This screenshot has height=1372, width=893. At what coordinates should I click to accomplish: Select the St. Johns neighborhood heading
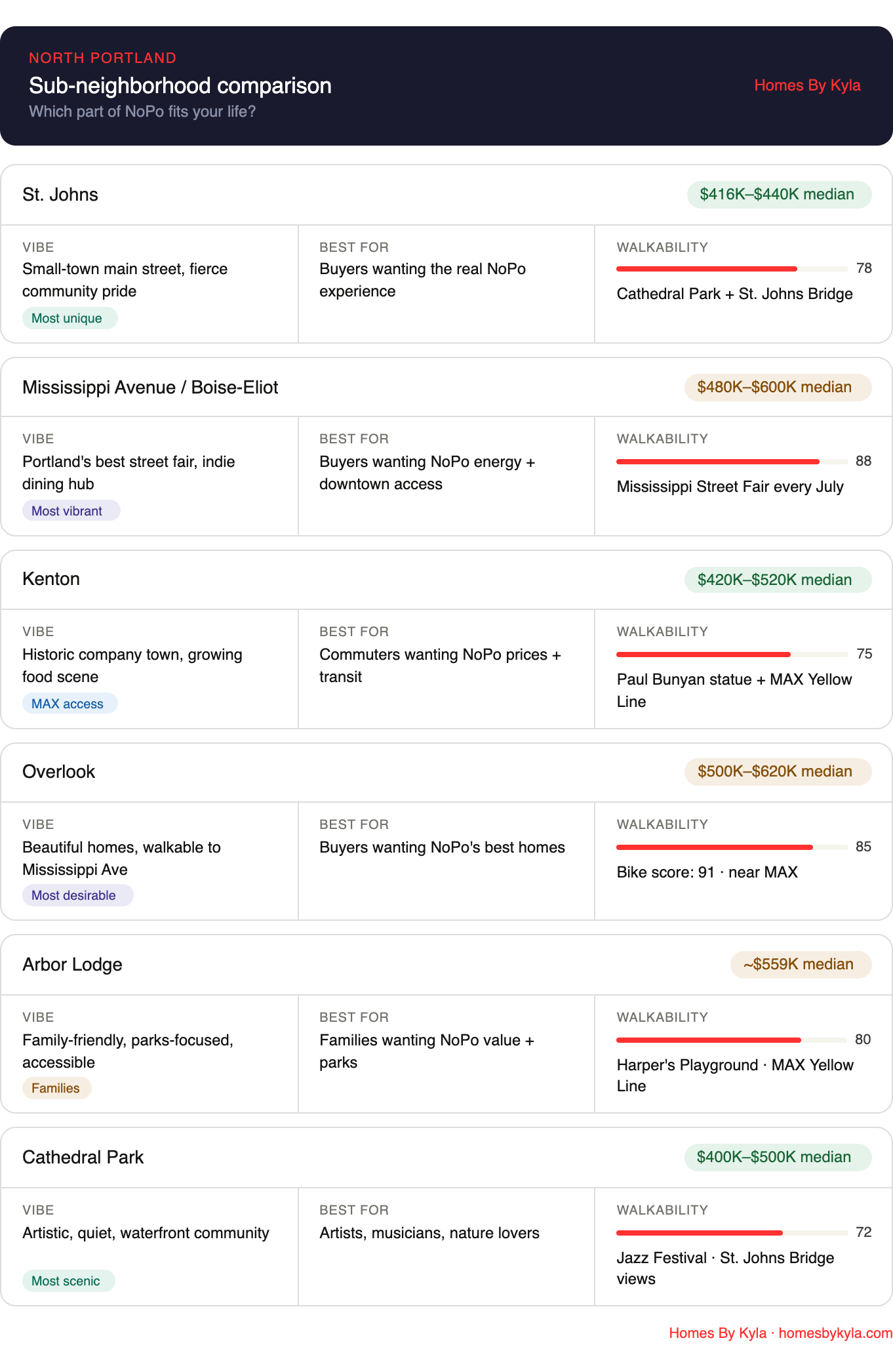(x=60, y=195)
